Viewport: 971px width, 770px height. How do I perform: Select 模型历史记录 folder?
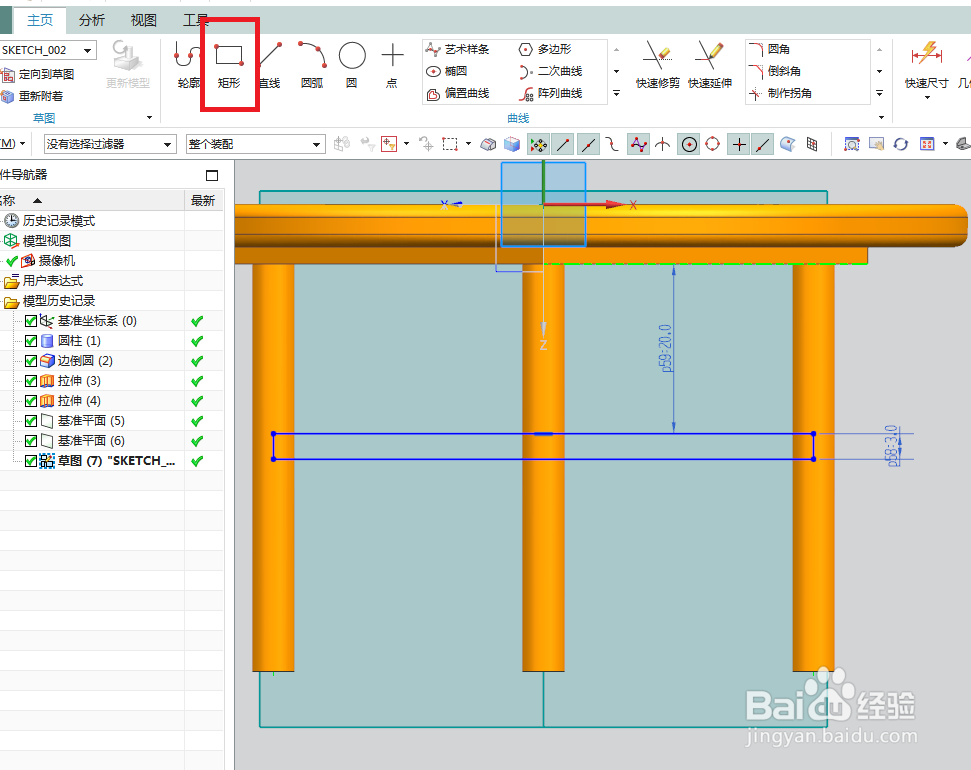(x=59, y=301)
